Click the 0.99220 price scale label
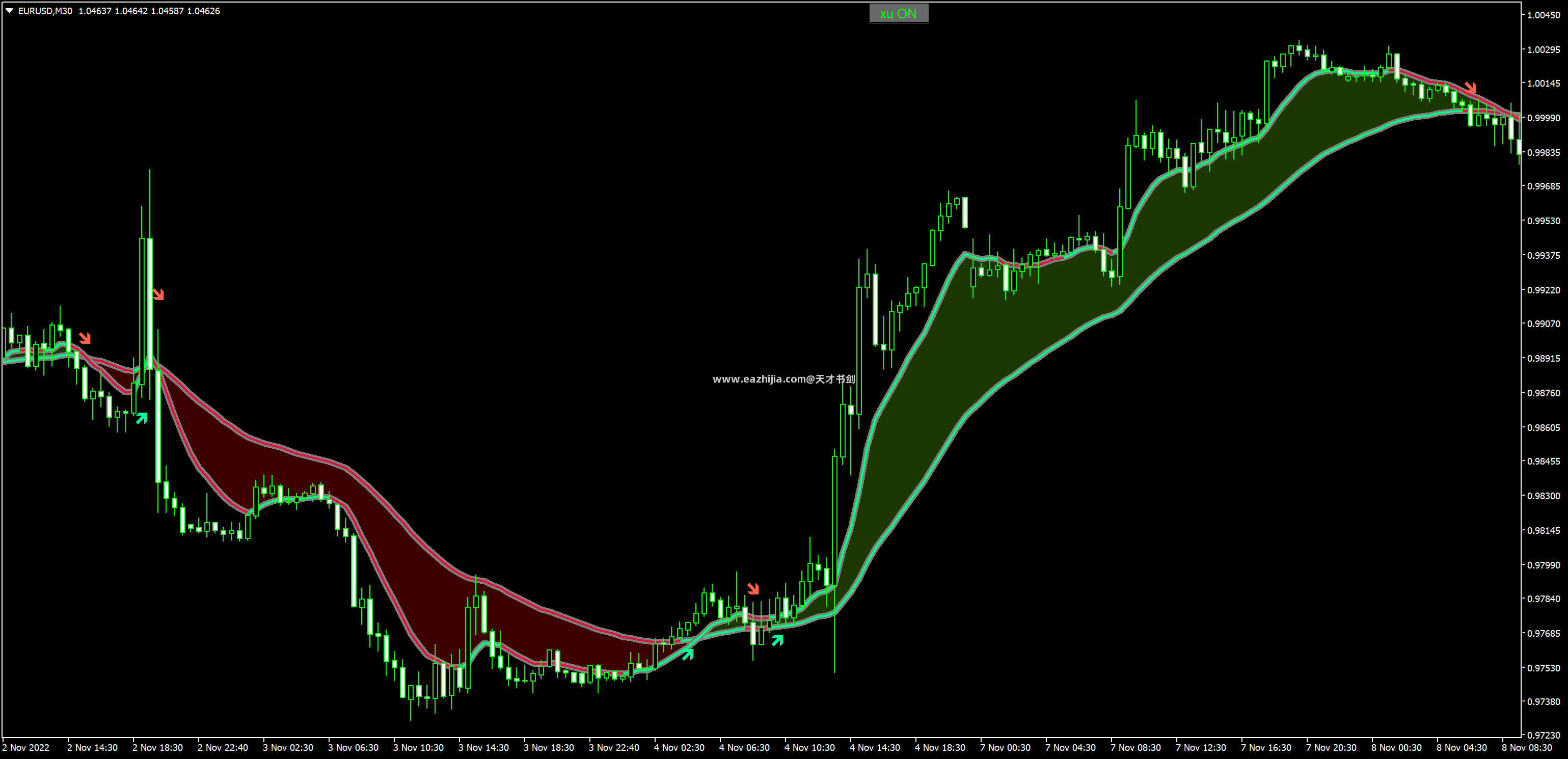Viewport: 1568px width, 759px height. point(1544,290)
